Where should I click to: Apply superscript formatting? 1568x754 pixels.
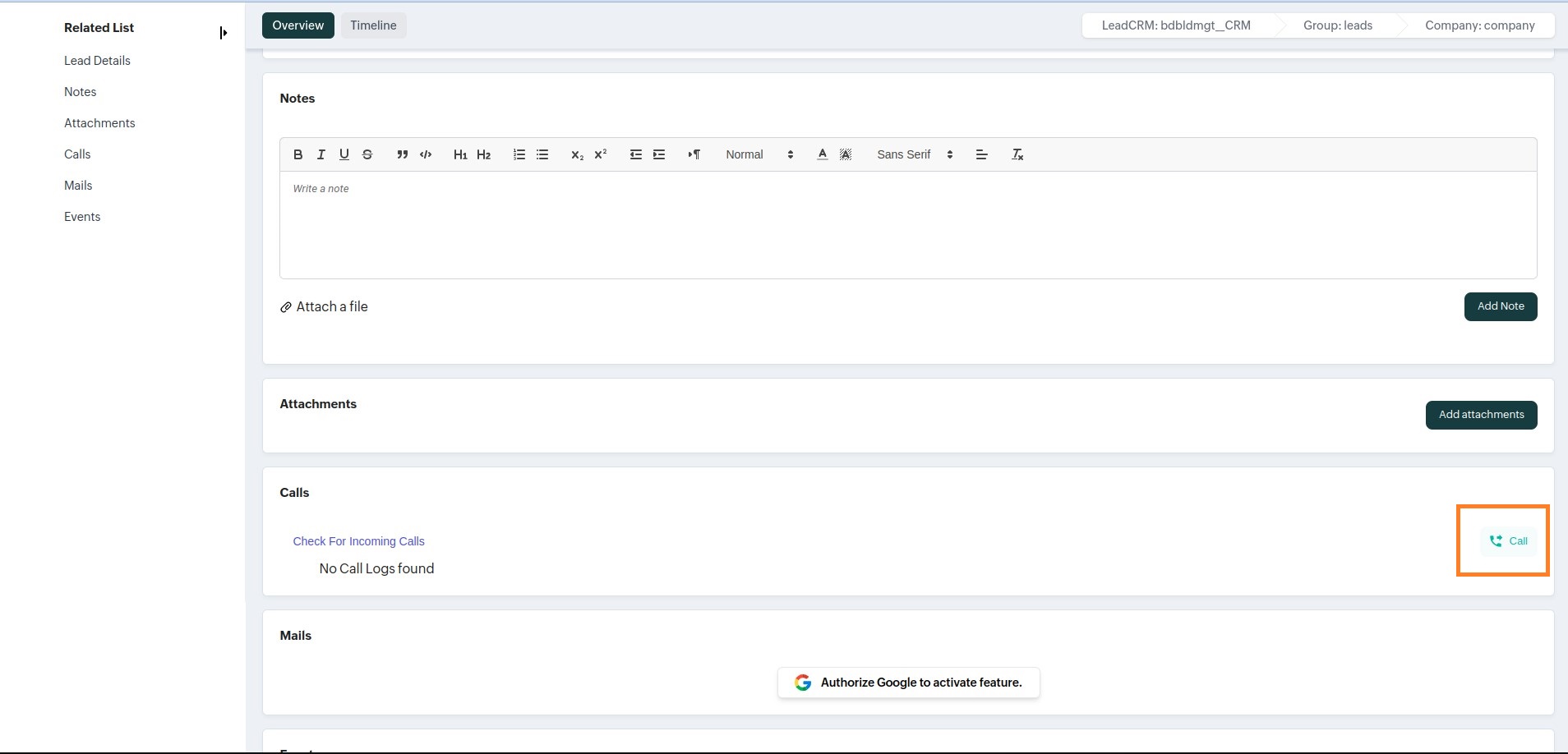[x=601, y=154]
